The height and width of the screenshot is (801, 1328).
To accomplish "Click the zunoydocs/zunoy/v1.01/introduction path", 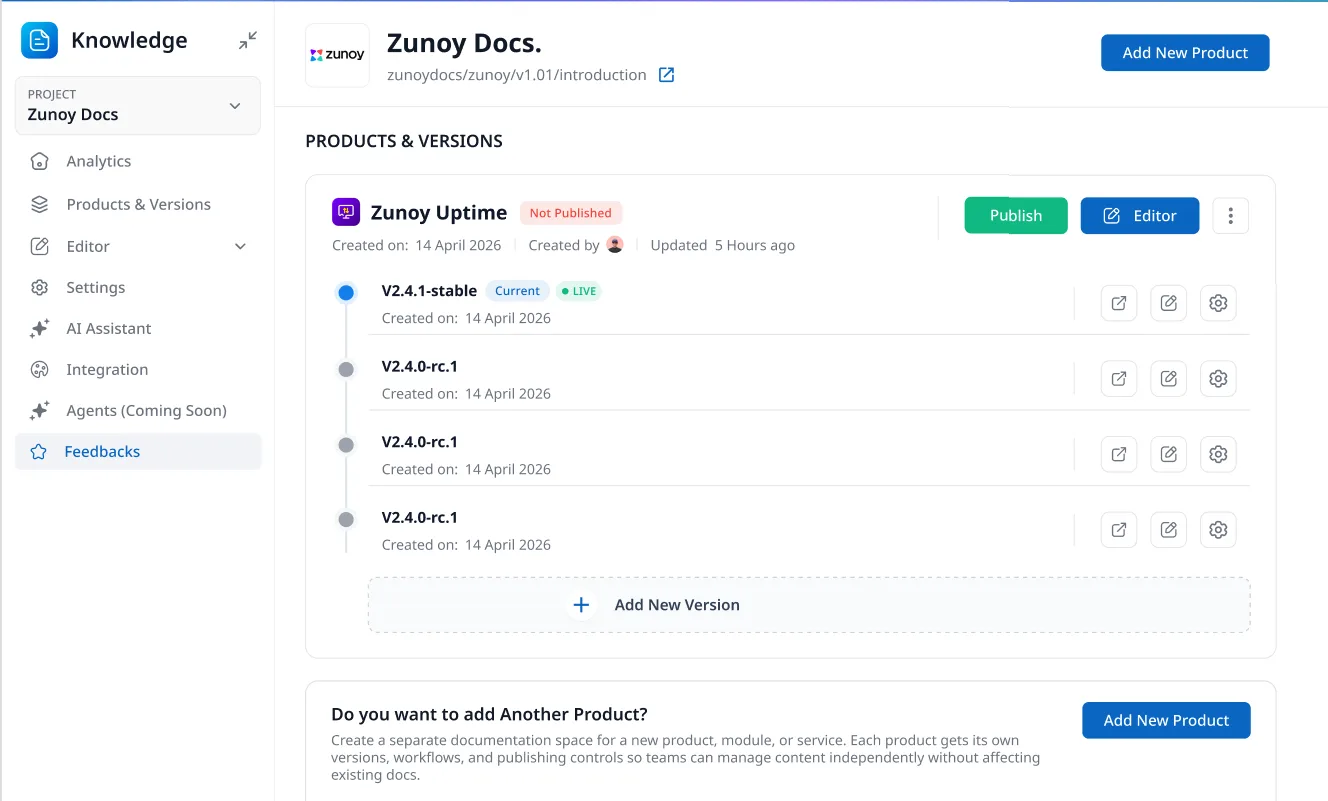I will (516, 75).
